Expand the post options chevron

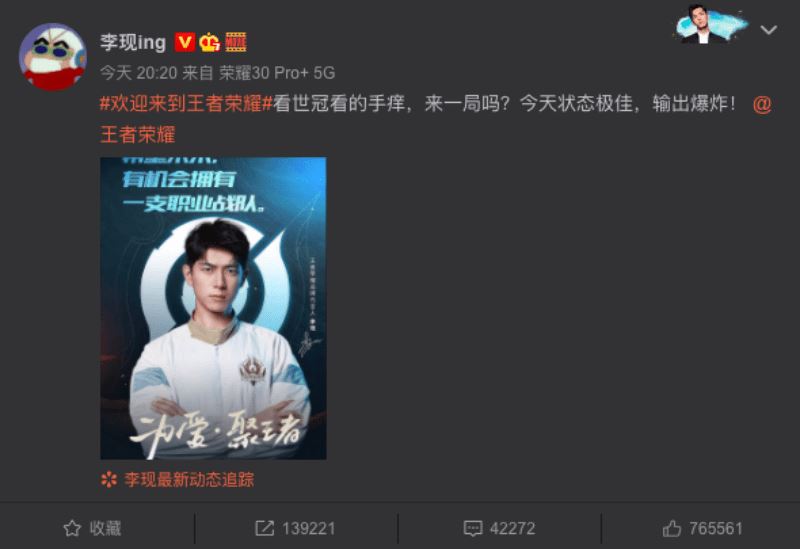[x=768, y=30]
